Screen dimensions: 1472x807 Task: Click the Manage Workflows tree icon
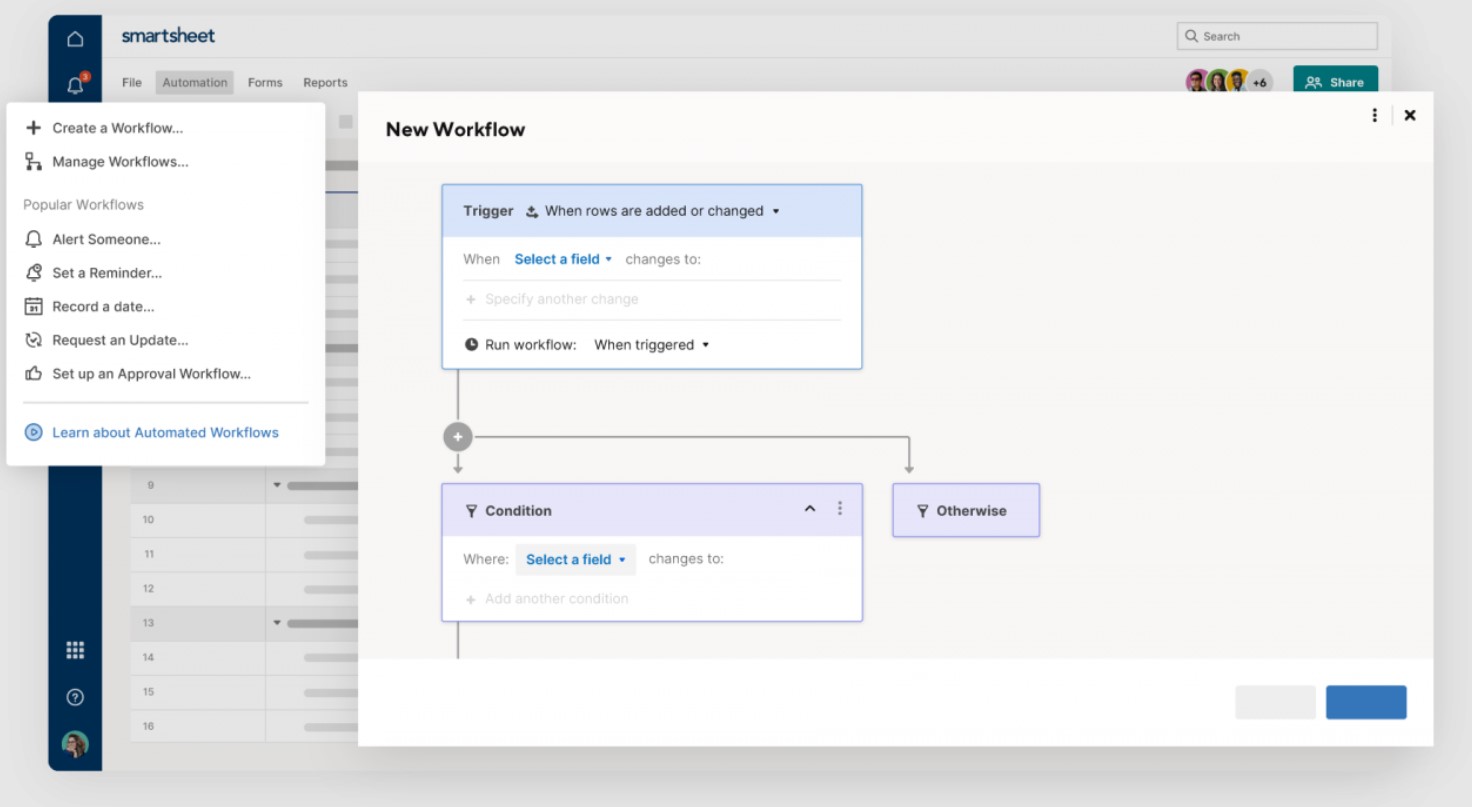[x=33, y=161]
